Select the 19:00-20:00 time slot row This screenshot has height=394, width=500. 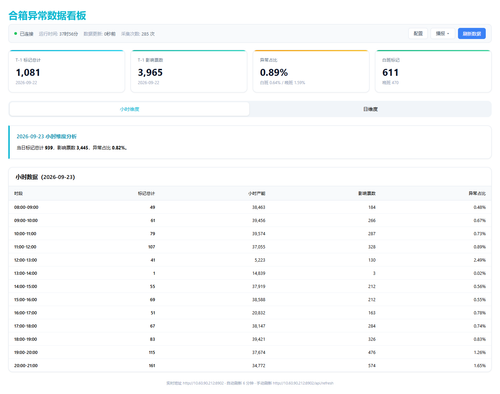[x=250, y=352]
